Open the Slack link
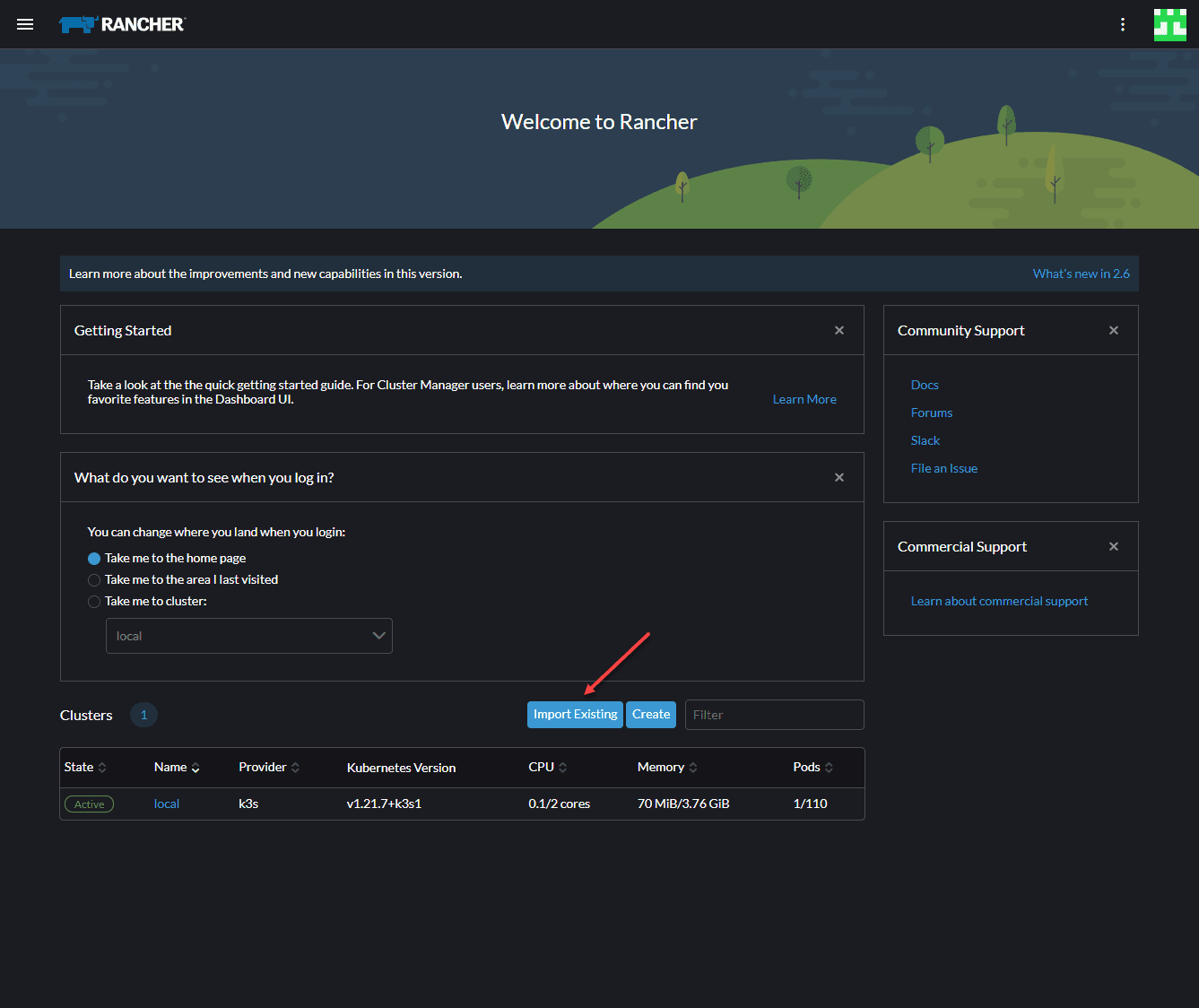 [x=925, y=440]
